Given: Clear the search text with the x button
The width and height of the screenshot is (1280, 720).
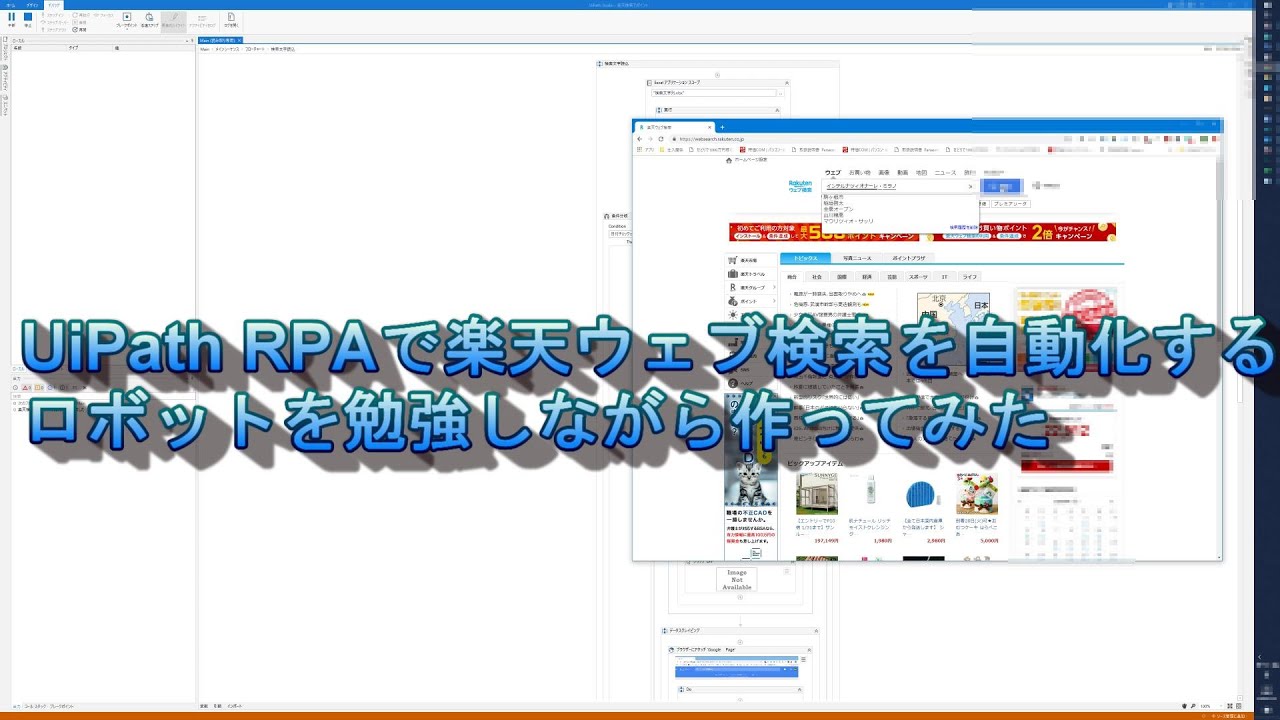Looking at the screenshot, I should [x=970, y=186].
